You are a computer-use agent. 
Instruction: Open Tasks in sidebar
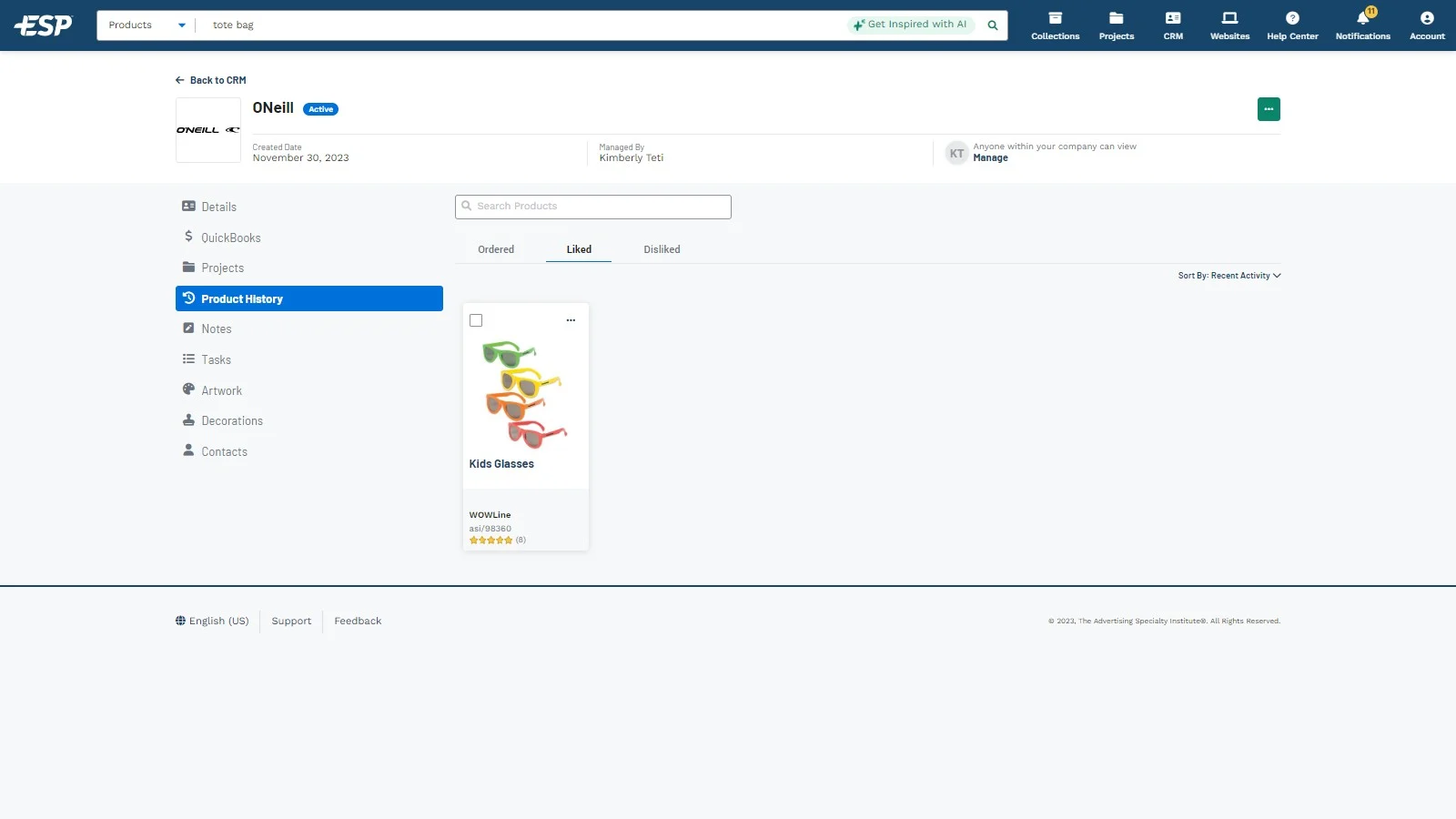pyautogui.click(x=309, y=359)
